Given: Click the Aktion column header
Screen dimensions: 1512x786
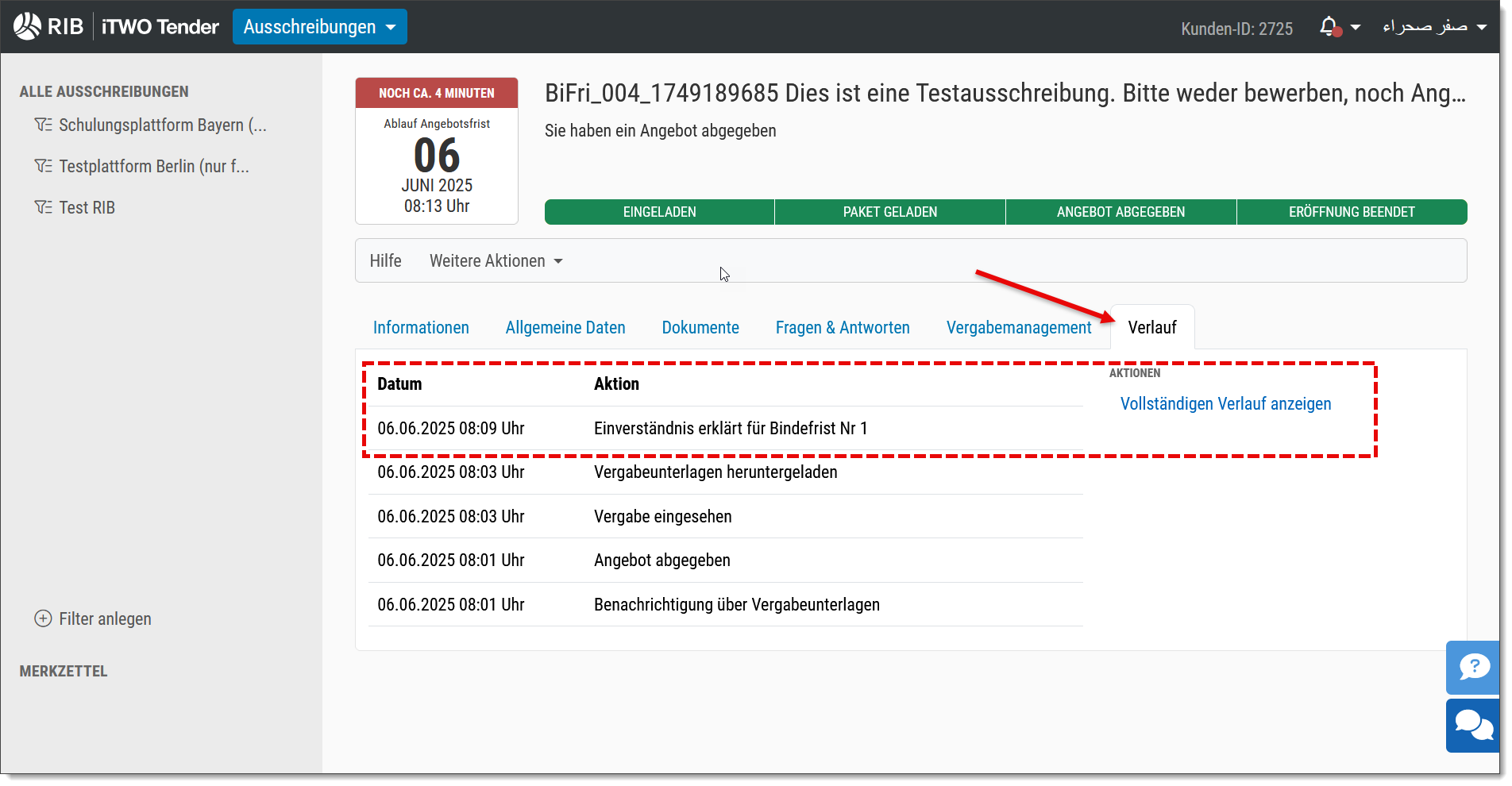Looking at the screenshot, I should click(x=616, y=384).
